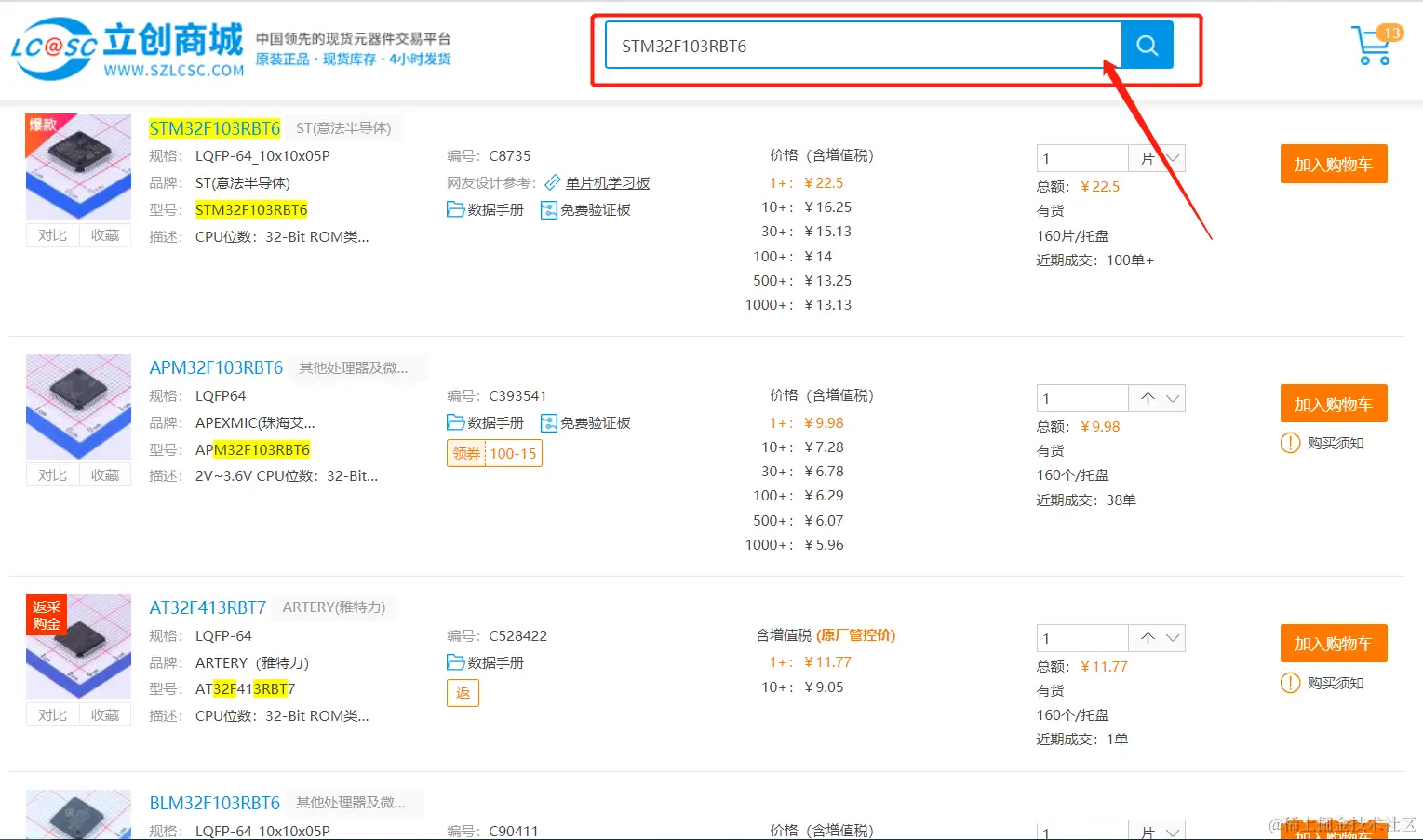Screen dimensions: 1423x840
Task: Click 收藏 under STM32F103RBT6 image
Action: click(x=105, y=235)
